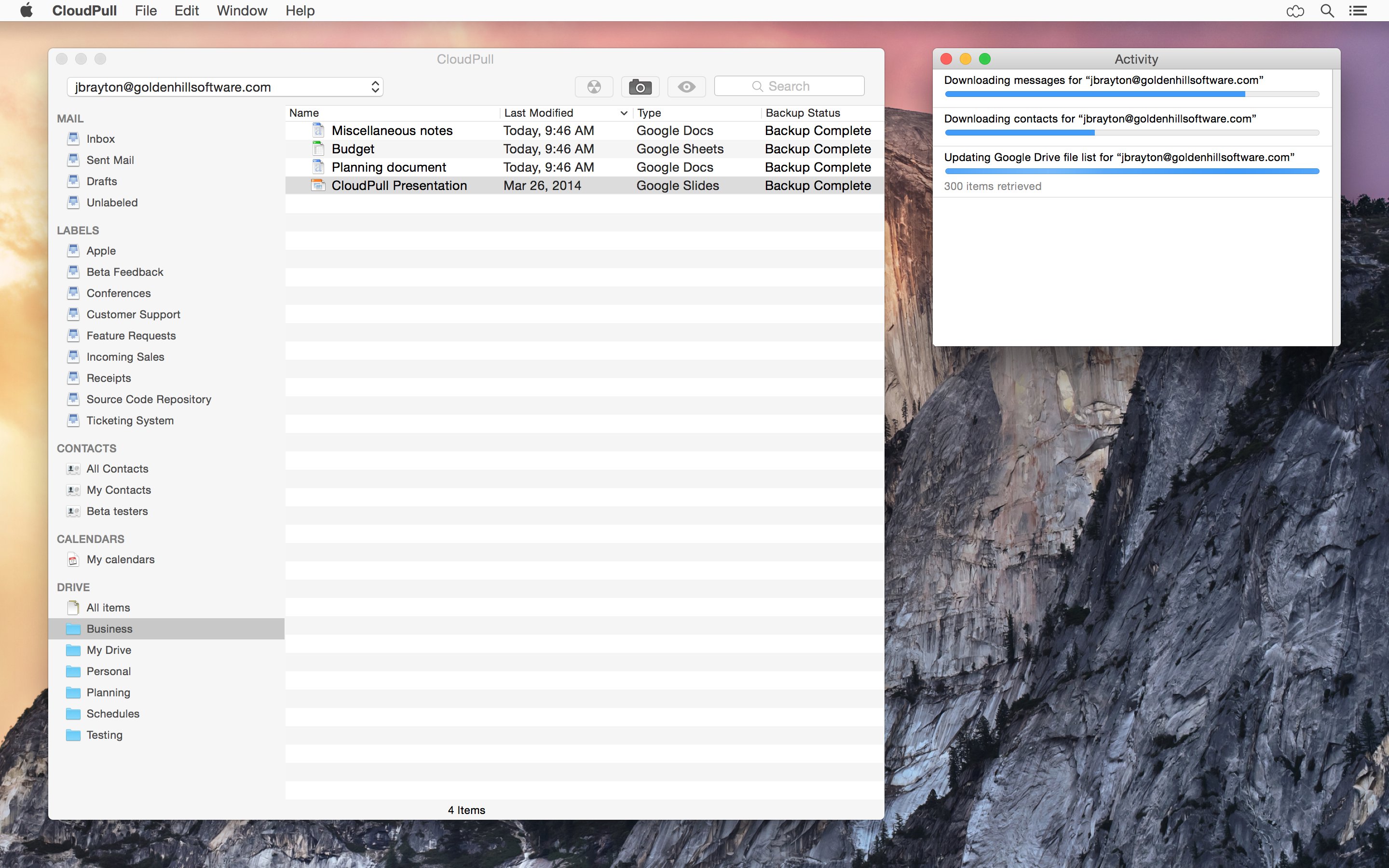Select the Schedules drive folder
This screenshot has height=868, width=1389.
112,714
